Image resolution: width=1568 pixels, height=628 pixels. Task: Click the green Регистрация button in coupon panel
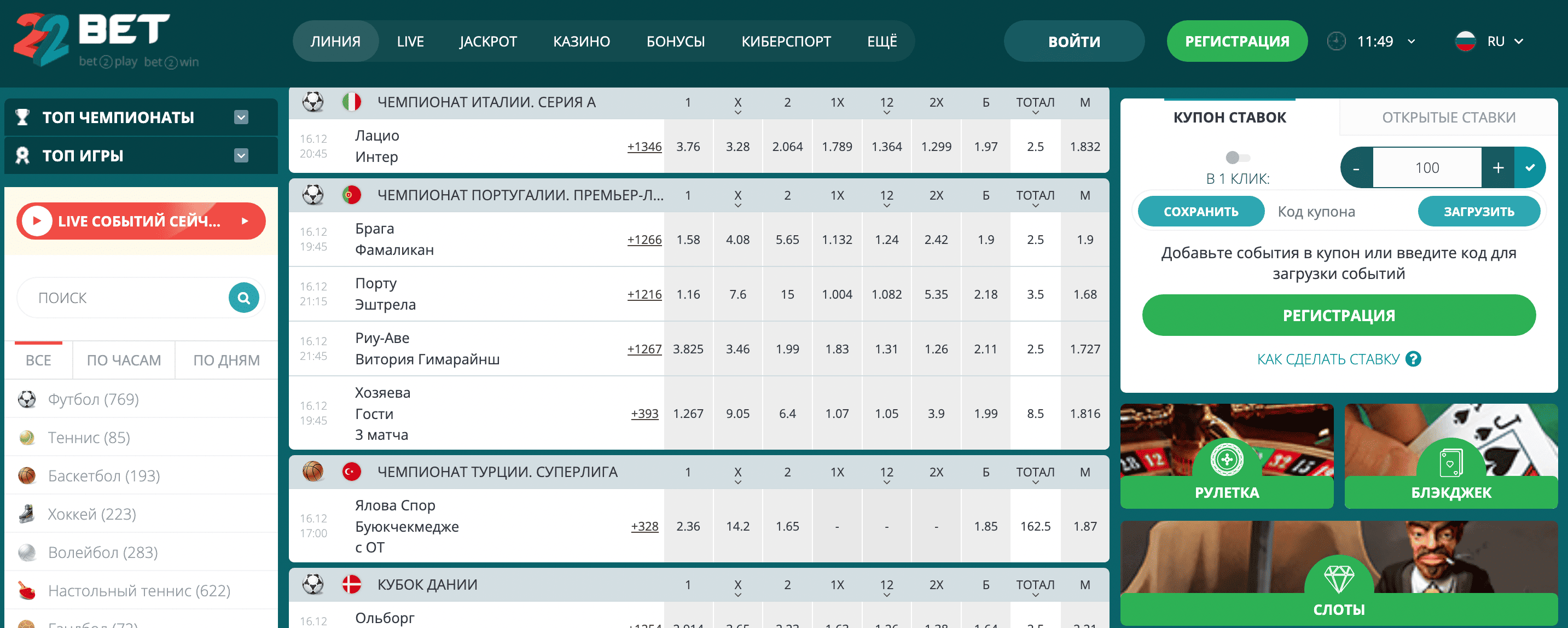tap(1339, 315)
